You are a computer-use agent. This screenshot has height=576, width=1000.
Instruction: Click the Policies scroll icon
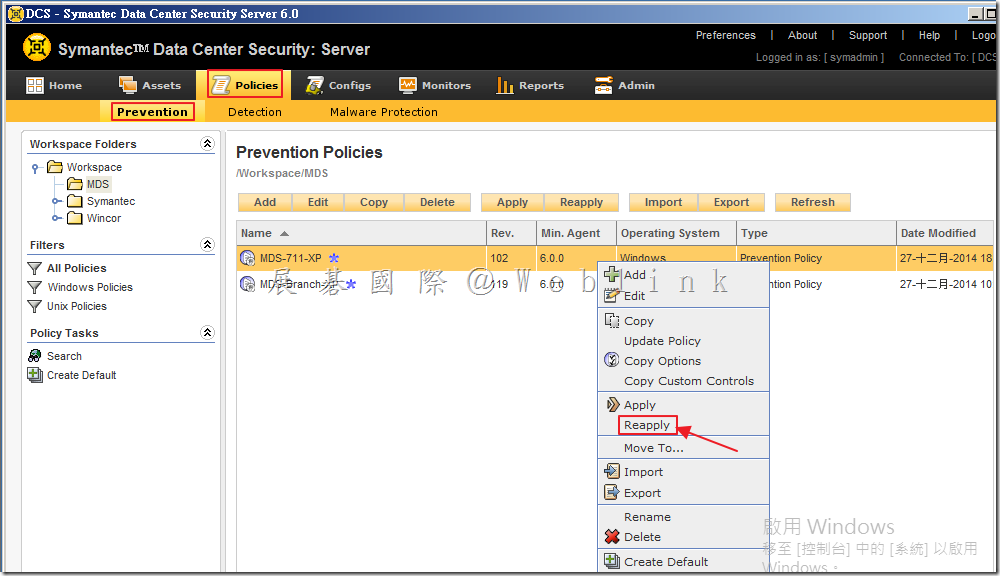tap(221, 85)
